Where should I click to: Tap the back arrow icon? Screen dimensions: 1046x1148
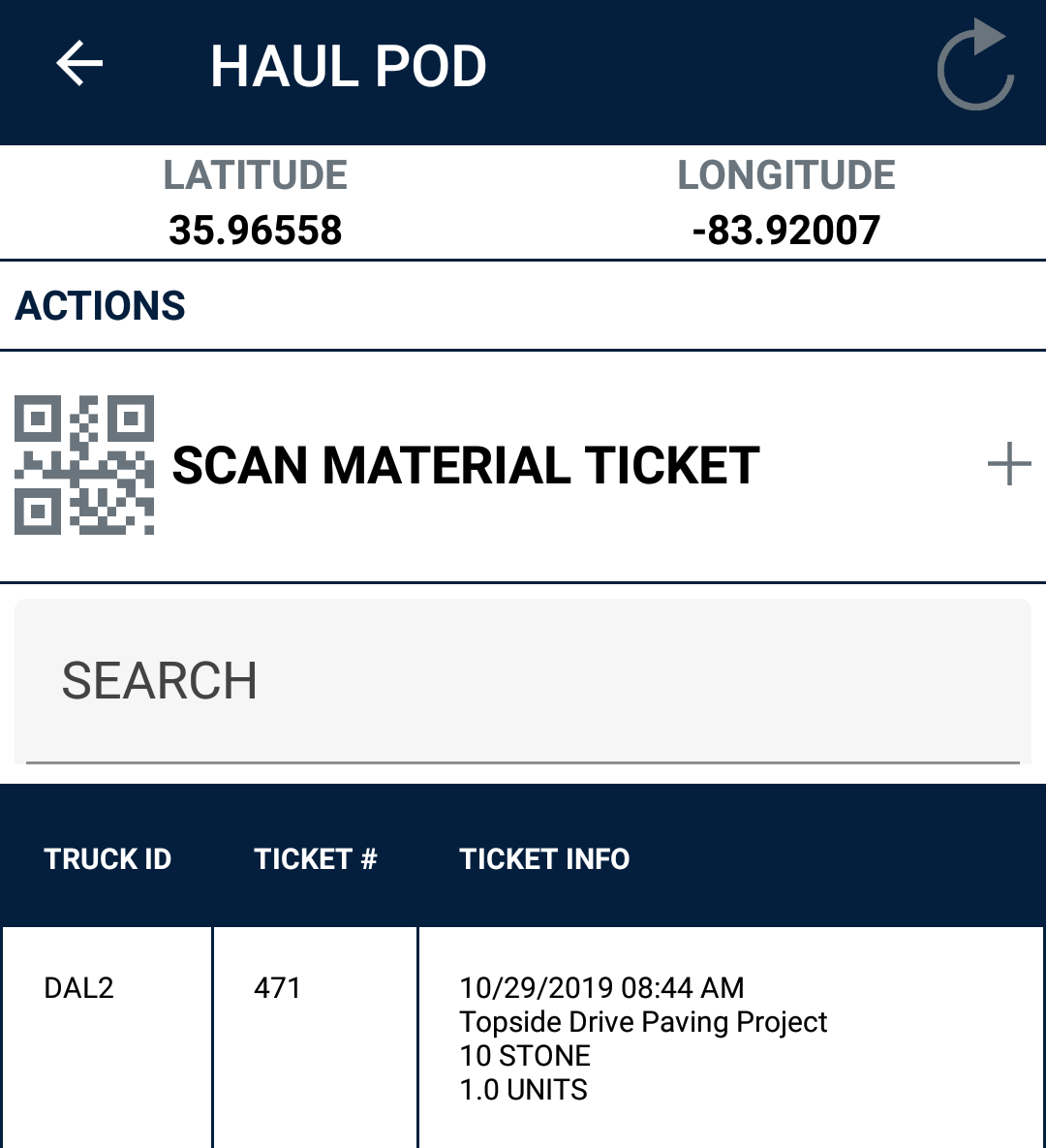pyautogui.click(x=79, y=65)
